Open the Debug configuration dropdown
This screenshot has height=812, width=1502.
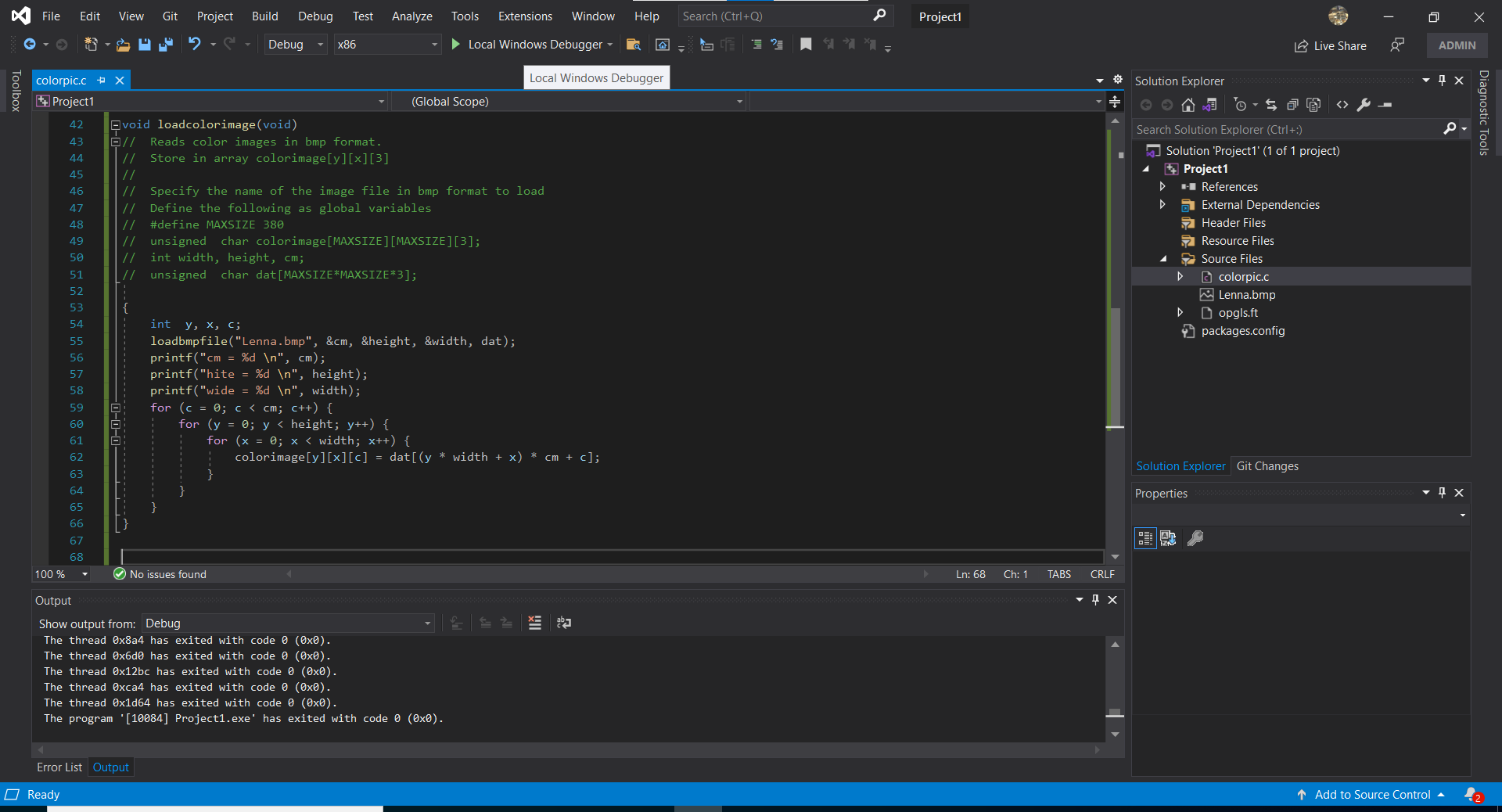[x=294, y=45]
